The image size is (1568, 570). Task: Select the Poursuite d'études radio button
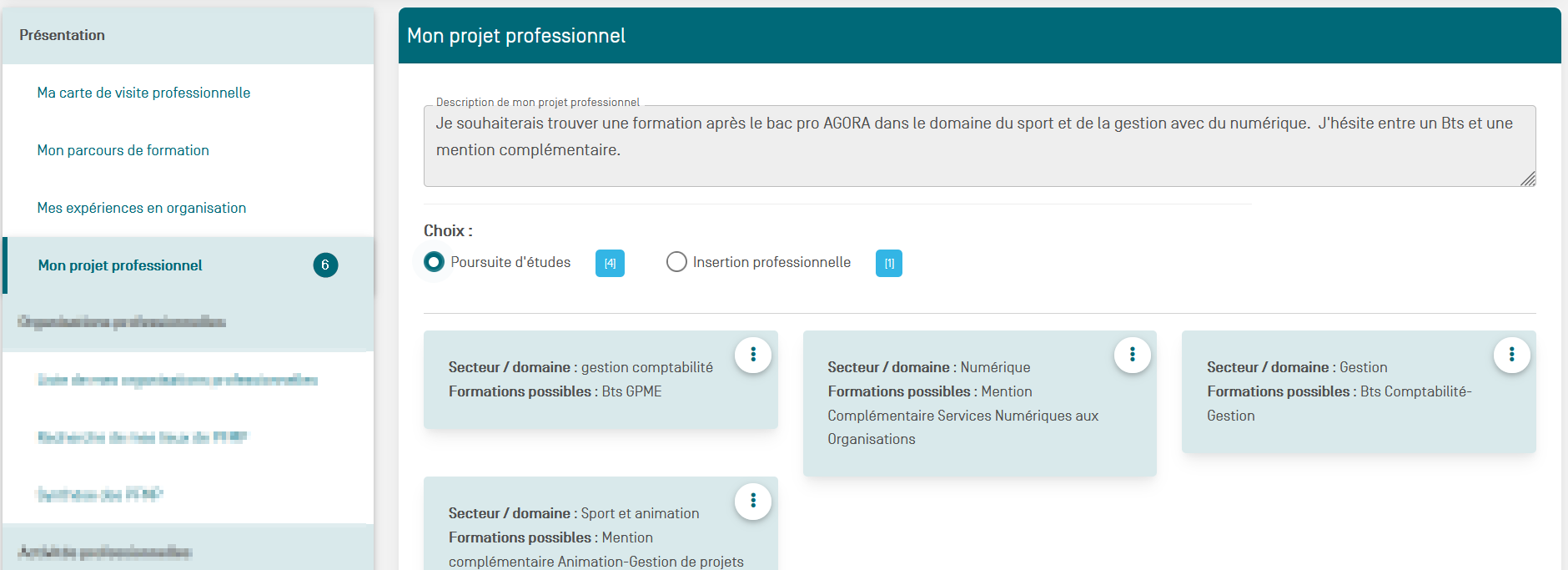pyautogui.click(x=434, y=262)
